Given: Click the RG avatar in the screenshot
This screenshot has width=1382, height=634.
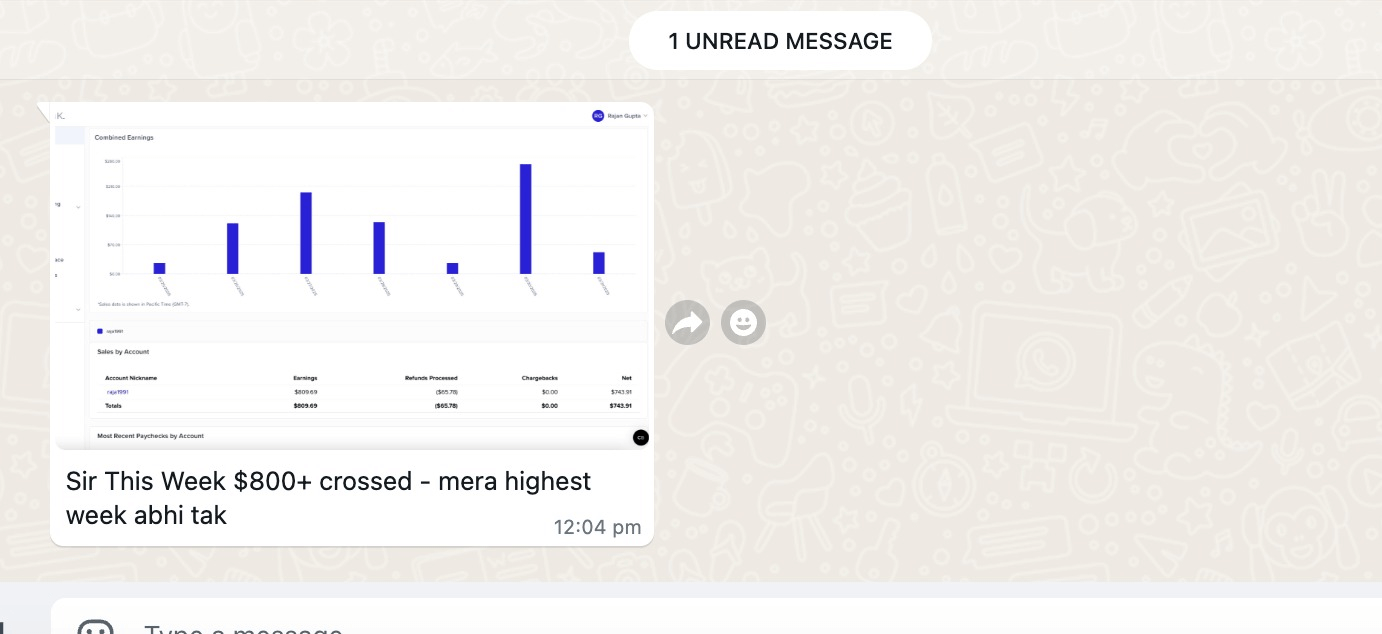Looking at the screenshot, I should point(598,116).
